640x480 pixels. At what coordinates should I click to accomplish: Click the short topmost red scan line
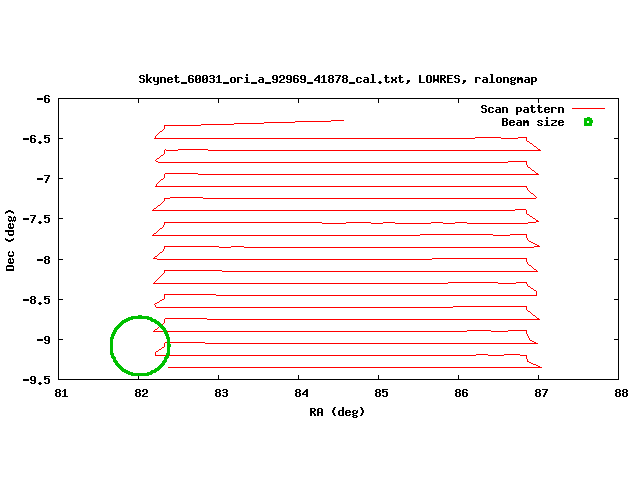pos(253,123)
